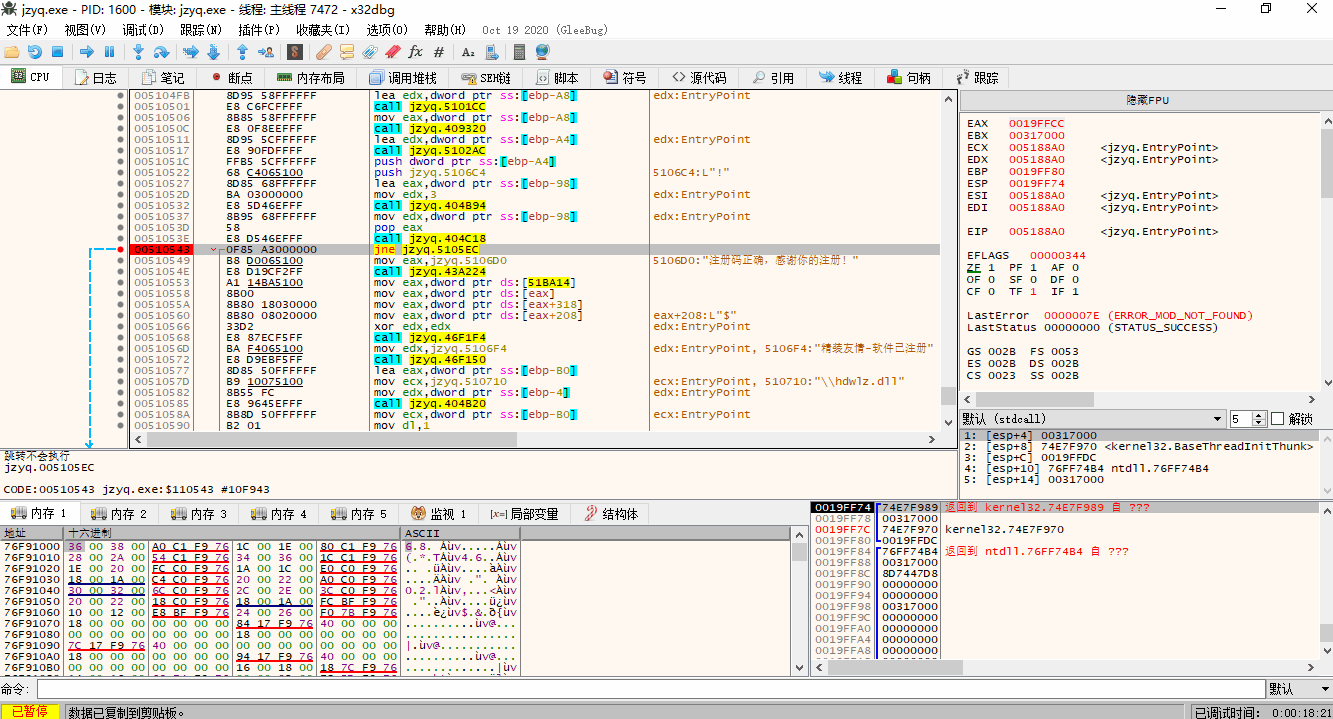Image resolution: width=1333 pixels, height=719 pixels.
Task: Open the Calculator toolbar icon
Action: [519, 51]
